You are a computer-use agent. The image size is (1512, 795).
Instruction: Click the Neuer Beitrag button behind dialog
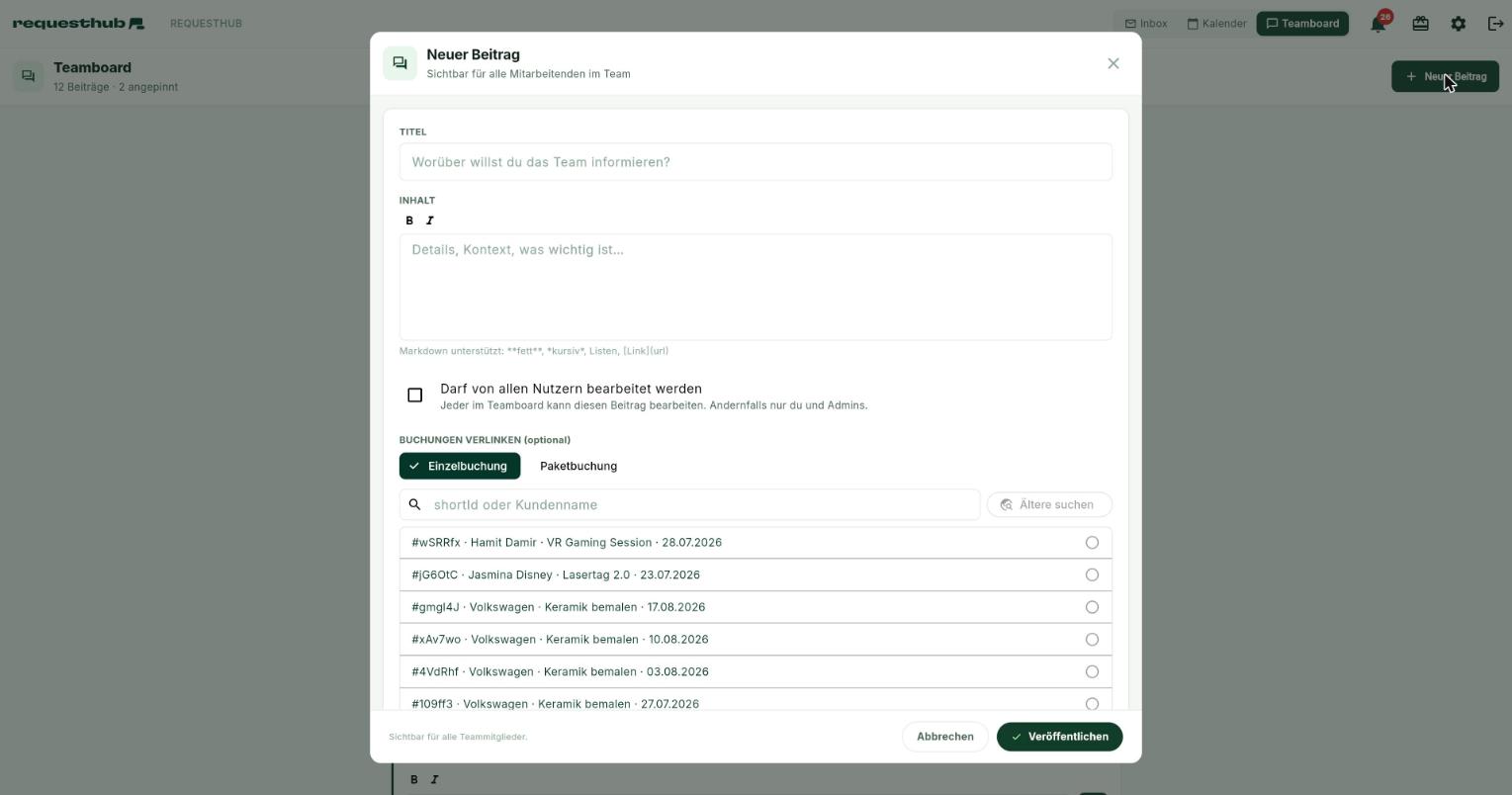point(1445,76)
